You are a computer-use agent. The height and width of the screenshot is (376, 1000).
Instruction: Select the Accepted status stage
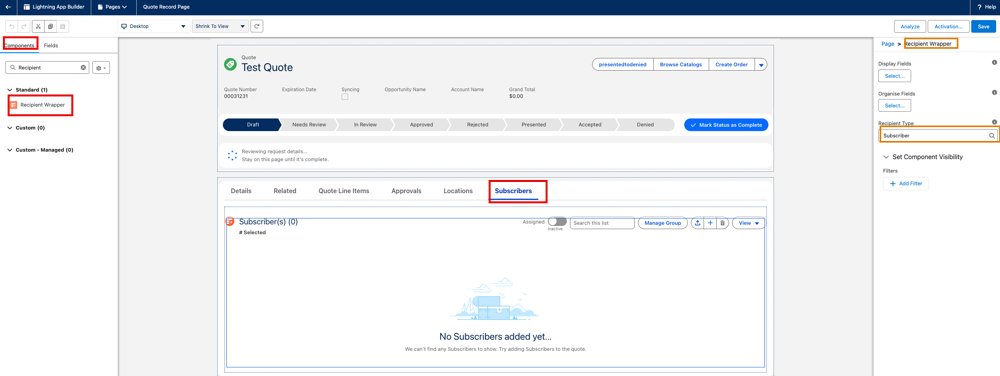590,125
